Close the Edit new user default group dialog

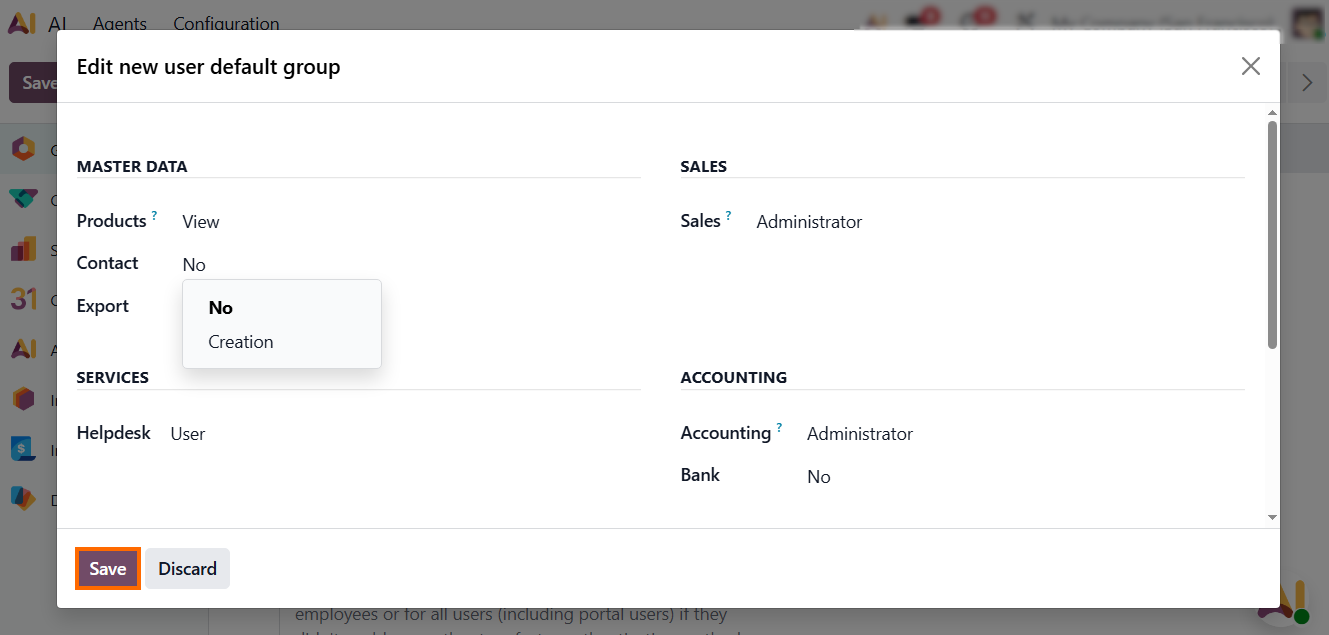pyautogui.click(x=1250, y=67)
